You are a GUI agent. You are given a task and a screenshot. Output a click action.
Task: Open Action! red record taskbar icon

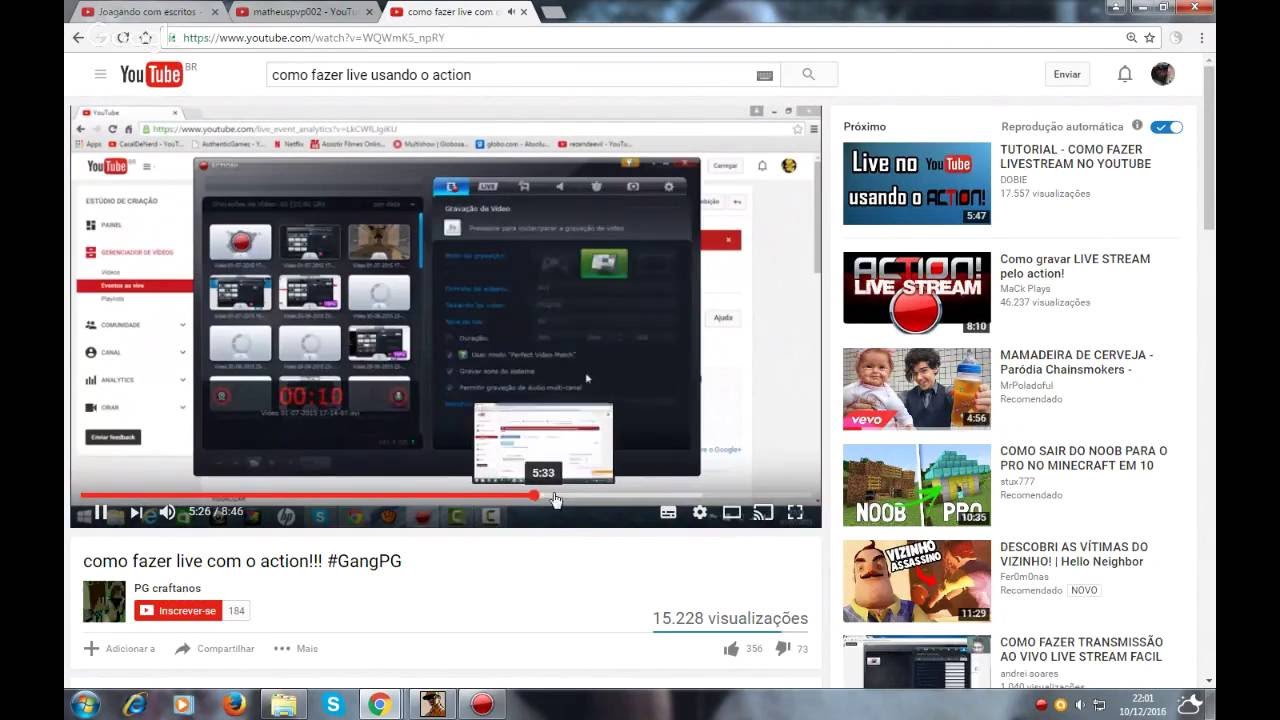483,704
